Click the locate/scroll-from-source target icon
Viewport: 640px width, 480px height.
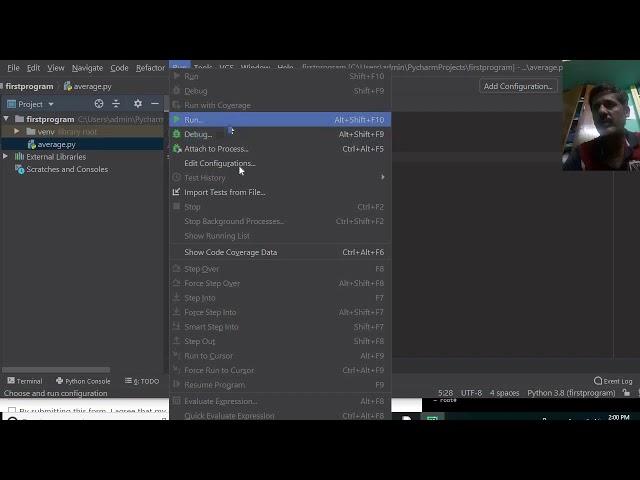[x=99, y=104]
